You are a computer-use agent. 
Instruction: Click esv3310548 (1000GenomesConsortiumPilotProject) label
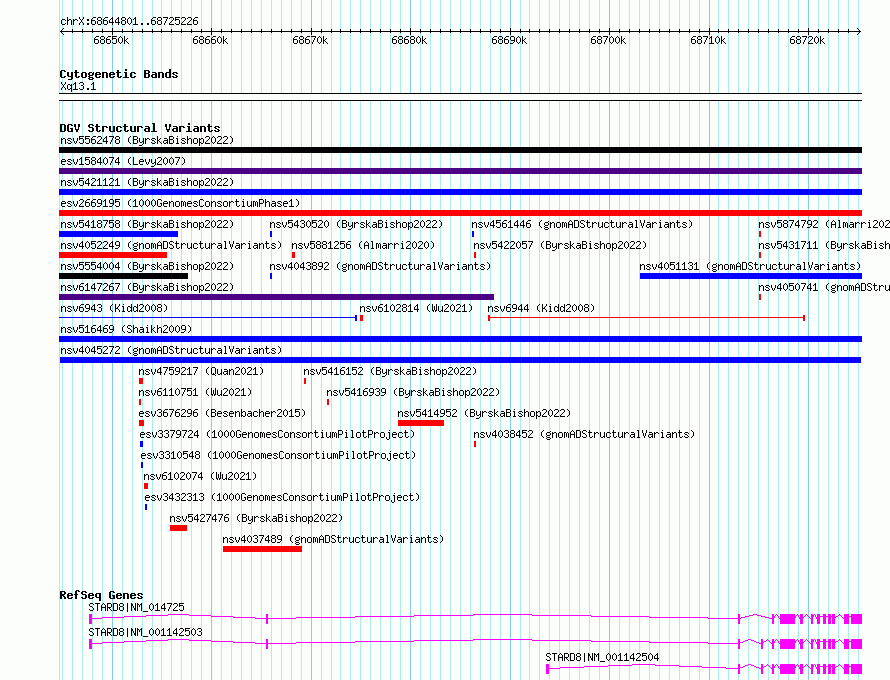pos(278,455)
